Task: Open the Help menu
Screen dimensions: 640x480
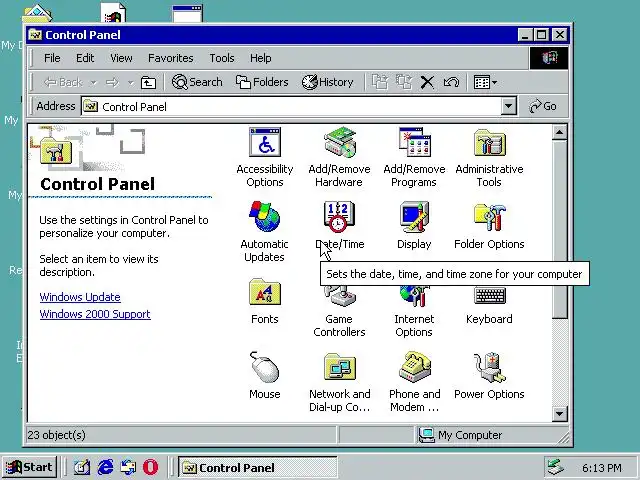Action: (261, 58)
